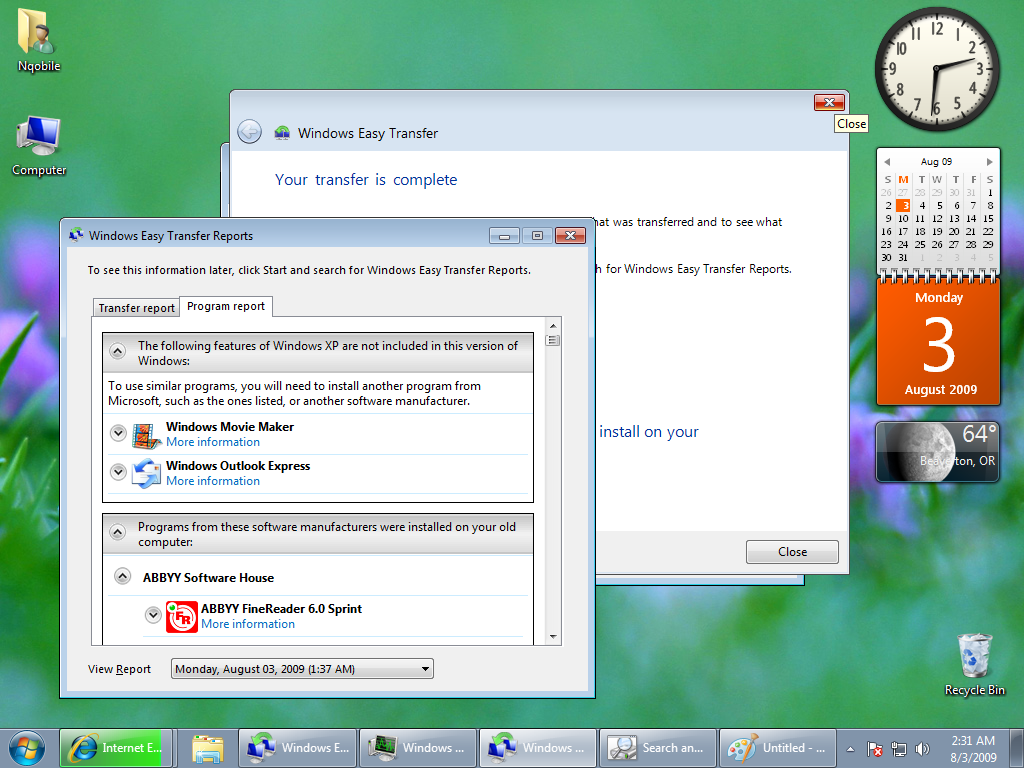
Task: Click the Windows Movie Maker program icon
Action: click(146, 435)
